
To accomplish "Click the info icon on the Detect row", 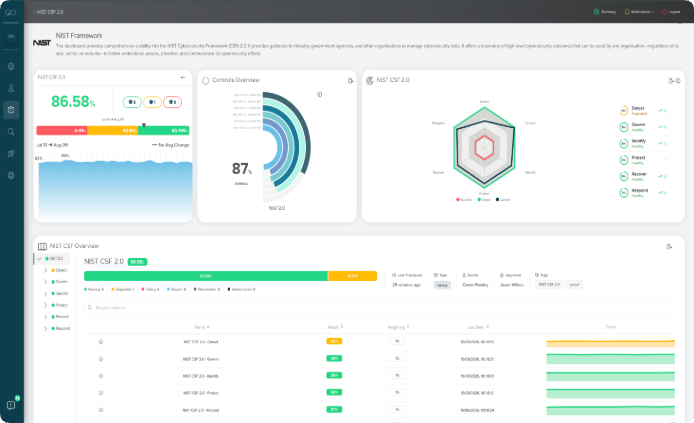I will pos(101,342).
